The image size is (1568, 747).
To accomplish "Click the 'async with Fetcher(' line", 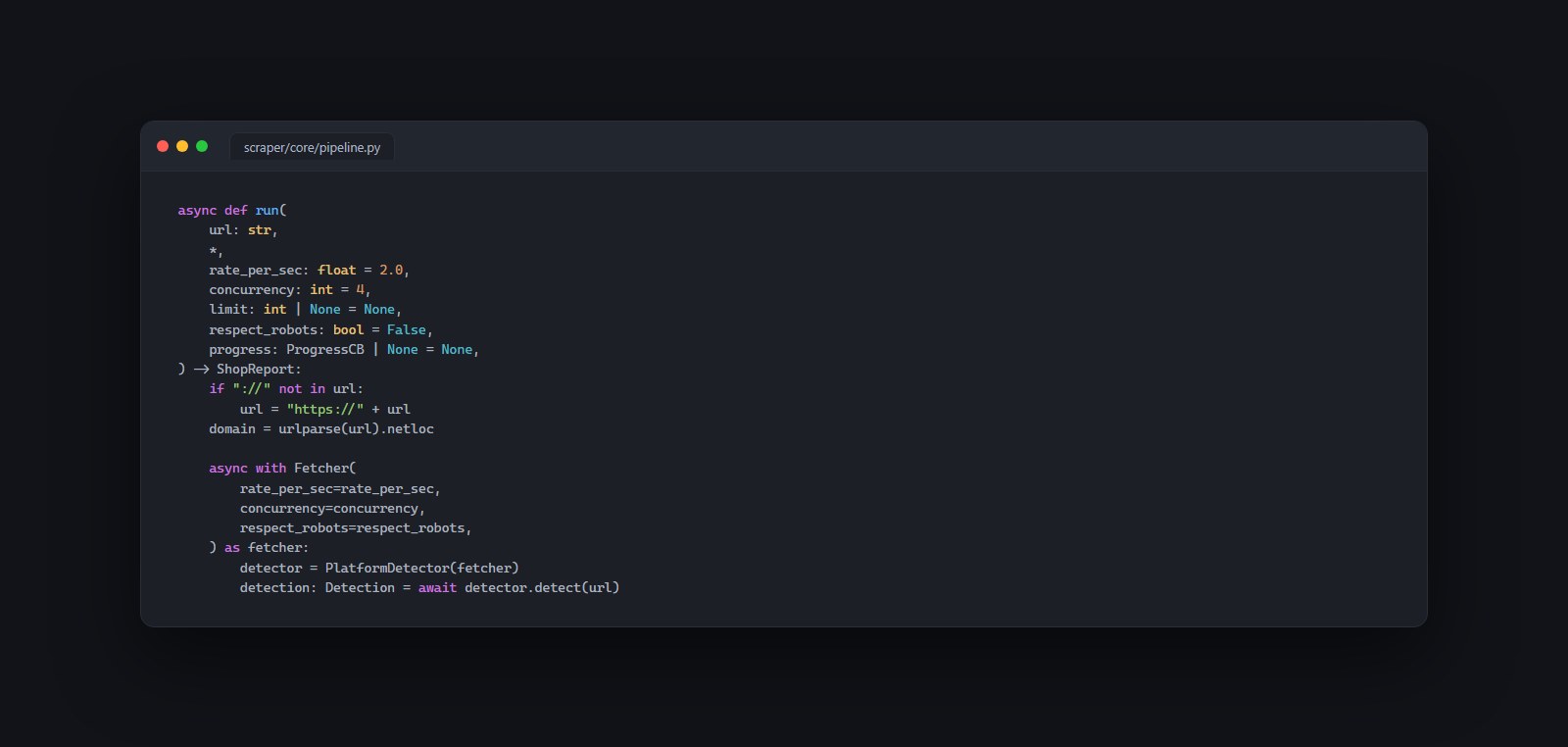I will pos(282,468).
